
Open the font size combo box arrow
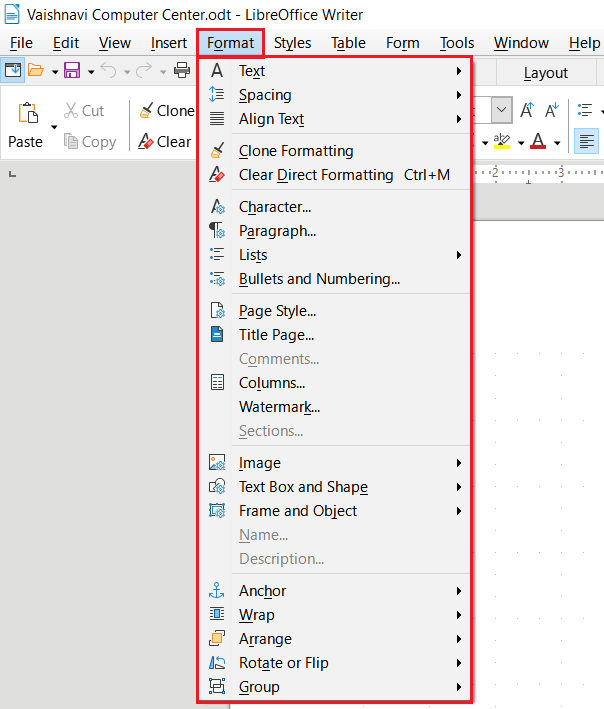coord(501,110)
